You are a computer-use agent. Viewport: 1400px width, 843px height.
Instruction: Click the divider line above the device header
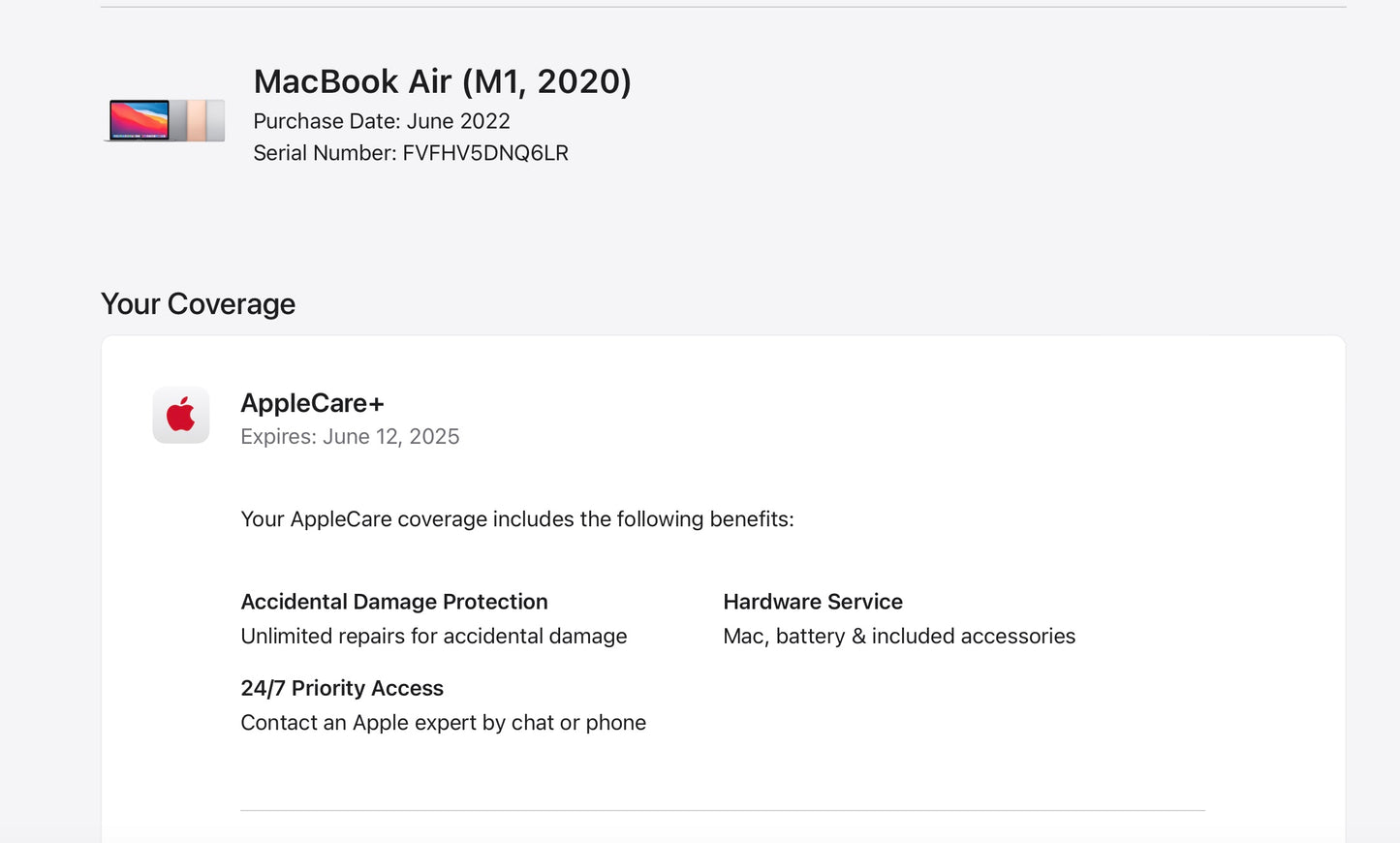(722, 7)
